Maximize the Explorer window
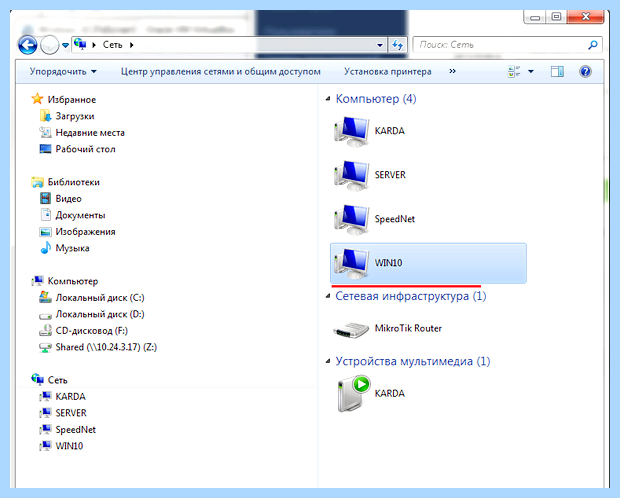Image resolution: width=620 pixels, height=498 pixels. click(556, 17)
